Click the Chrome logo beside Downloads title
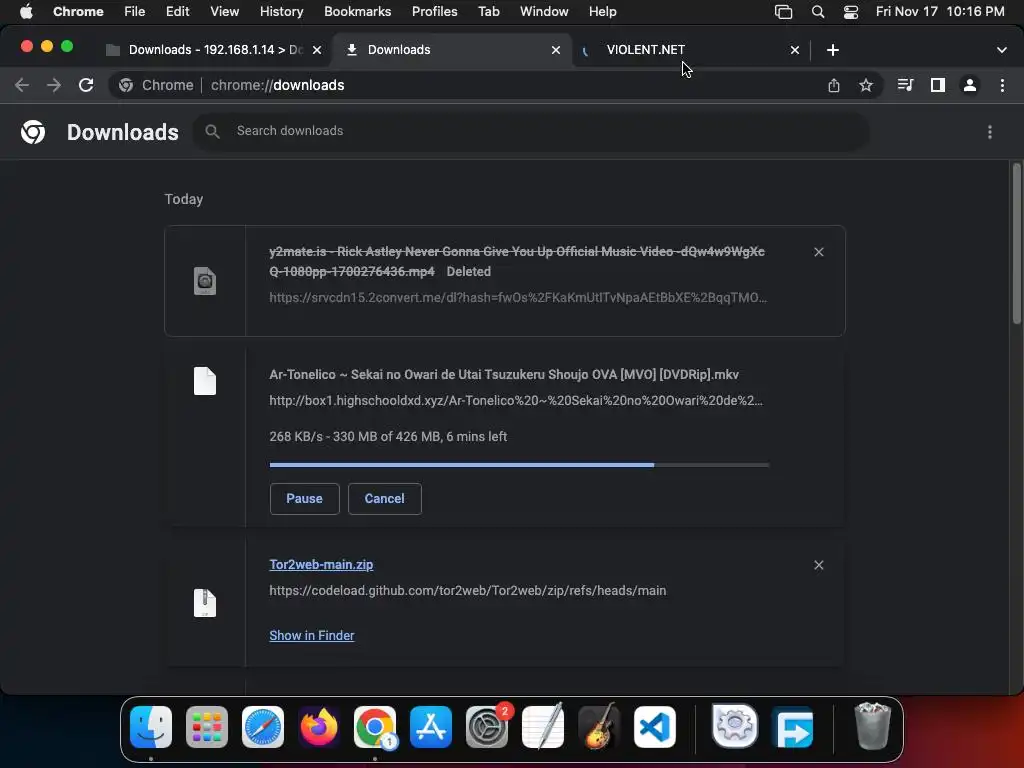This screenshot has width=1024, height=768. [33, 132]
